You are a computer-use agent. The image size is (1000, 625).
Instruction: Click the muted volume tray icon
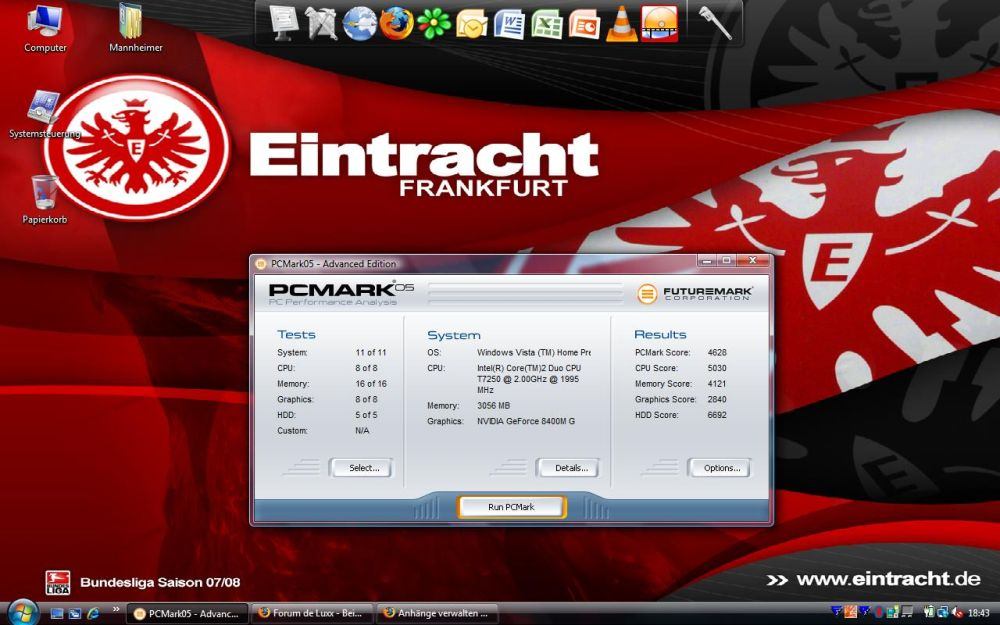click(x=957, y=612)
